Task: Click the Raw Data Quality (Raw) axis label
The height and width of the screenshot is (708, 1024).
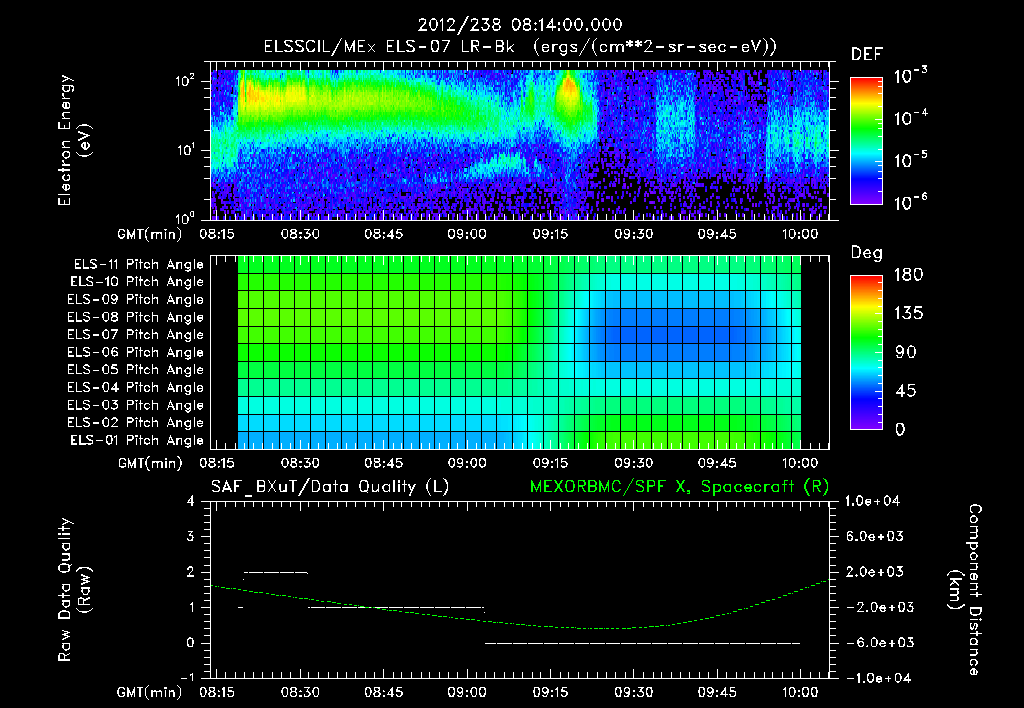Action: click(74, 590)
